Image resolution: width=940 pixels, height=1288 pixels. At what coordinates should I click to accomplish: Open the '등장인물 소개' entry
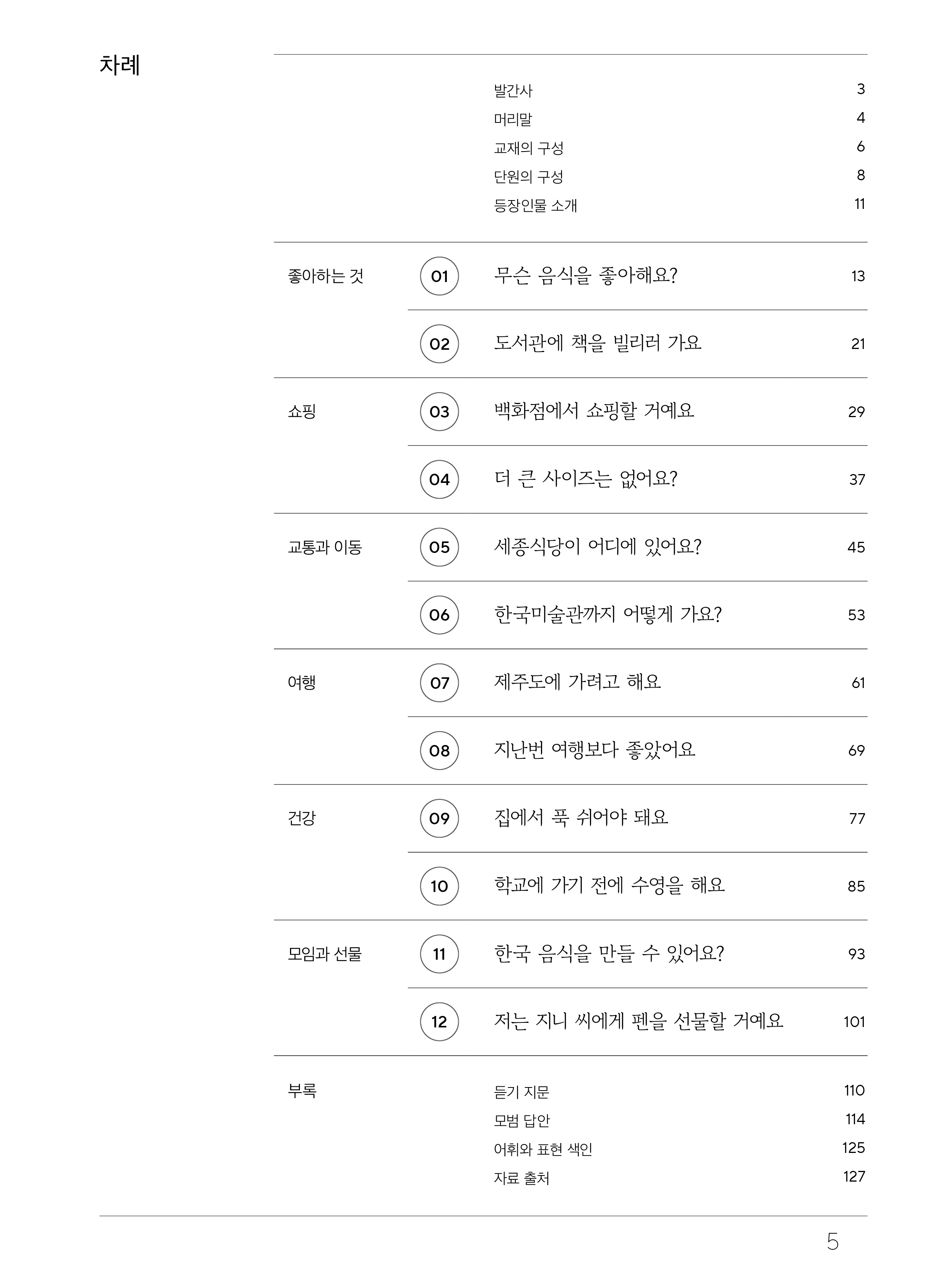[536, 205]
